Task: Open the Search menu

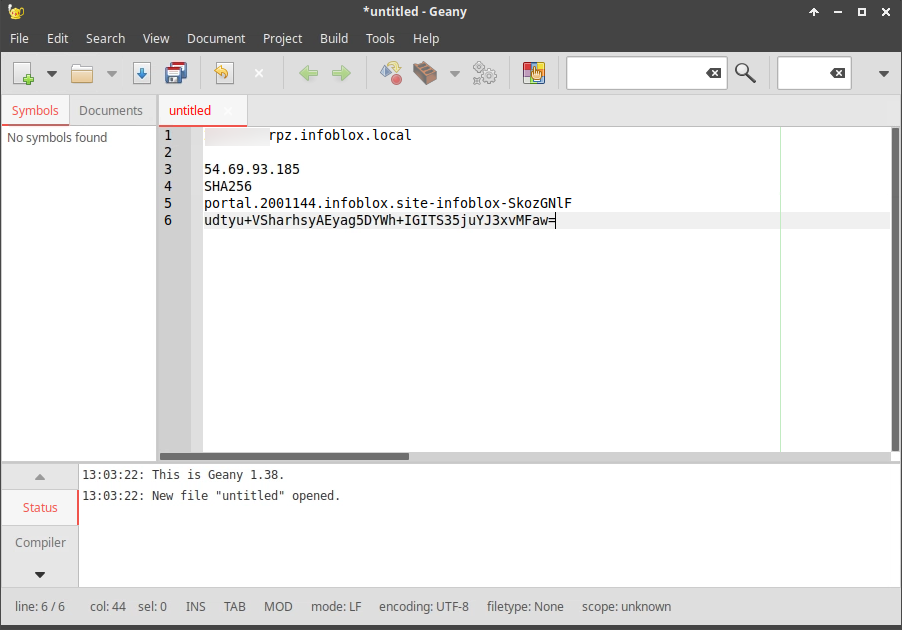Action: [105, 39]
